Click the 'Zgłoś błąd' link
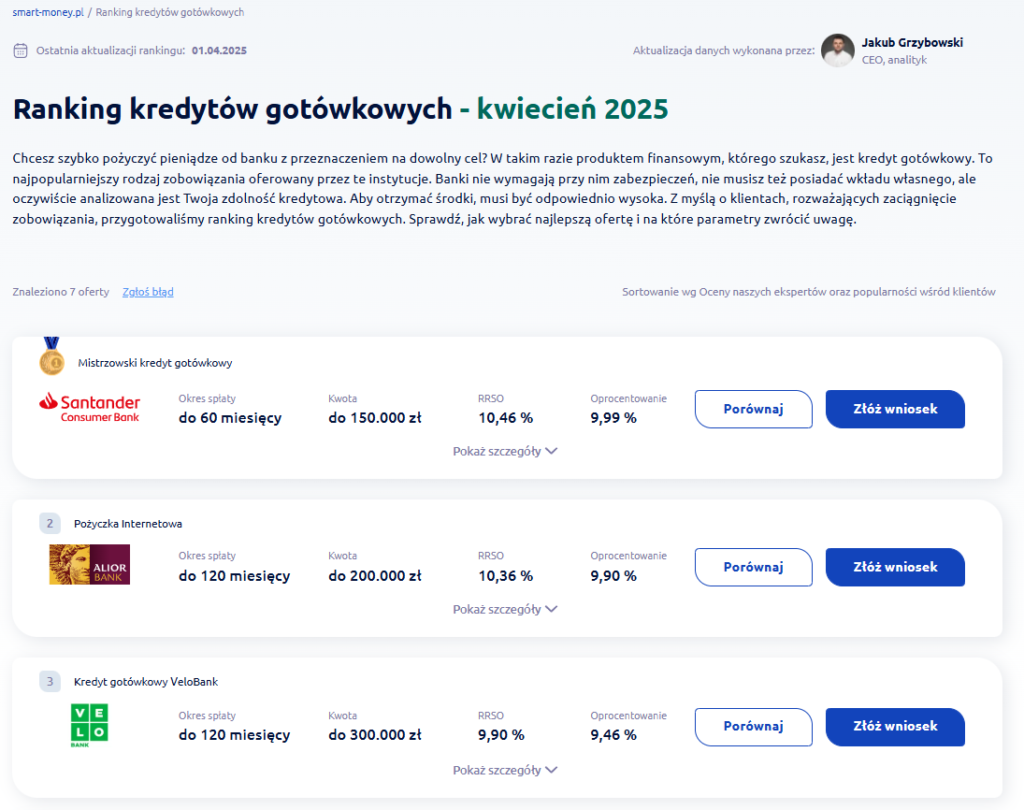Image resolution: width=1024 pixels, height=810 pixels. pyautogui.click(x=148, y=292)
